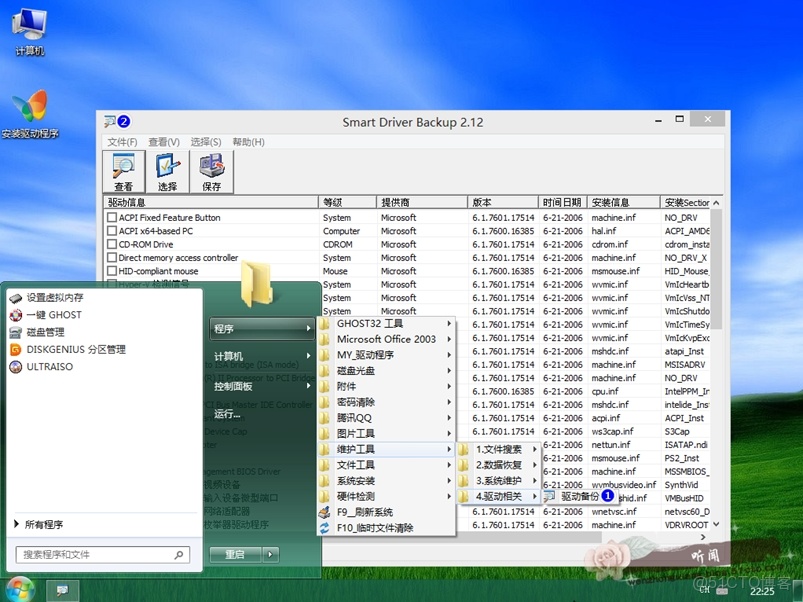Check the ACPI Fixed Feature Button driver

(x=111, y=217)
